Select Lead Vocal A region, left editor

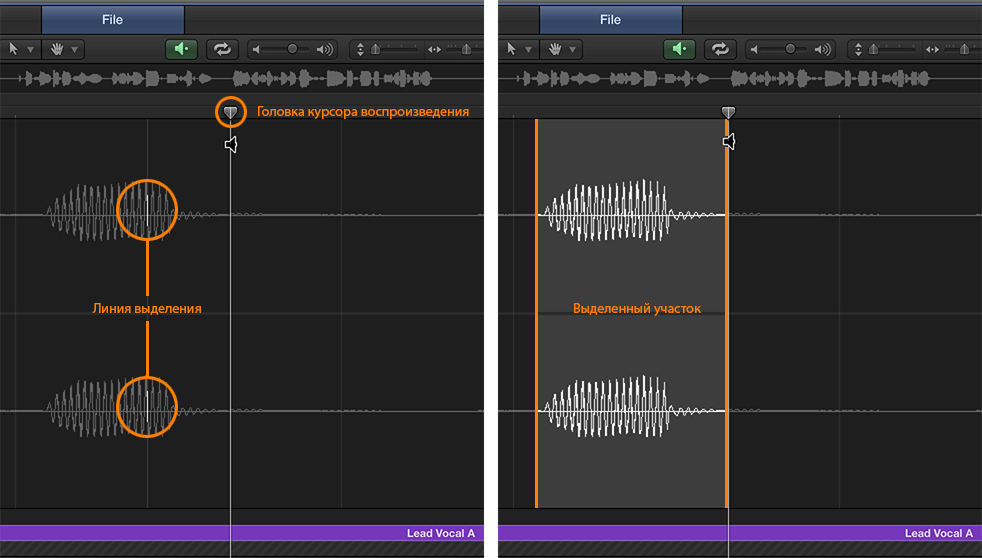click(242, 533)
